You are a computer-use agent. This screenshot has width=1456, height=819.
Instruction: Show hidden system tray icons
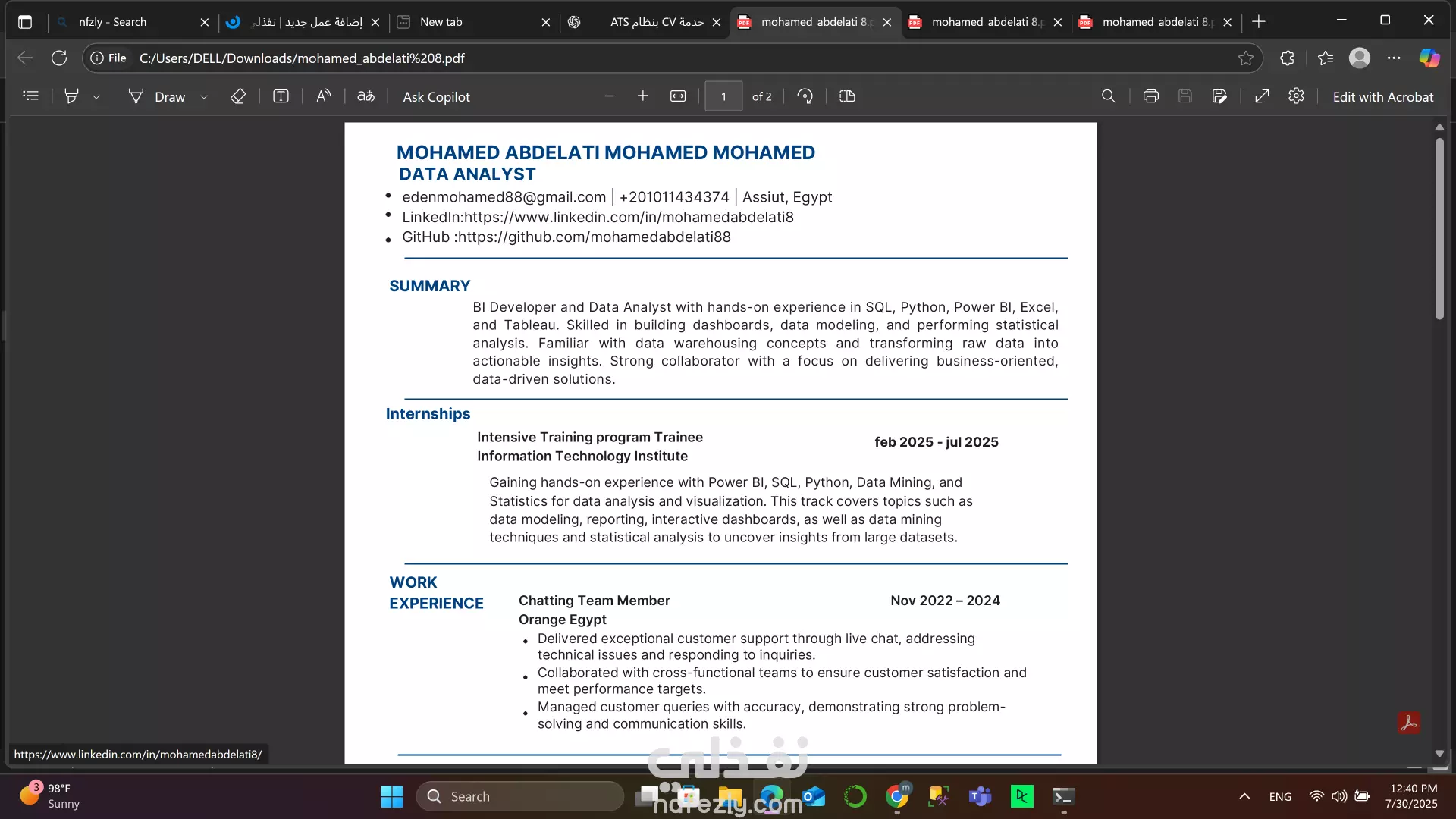1244,796
